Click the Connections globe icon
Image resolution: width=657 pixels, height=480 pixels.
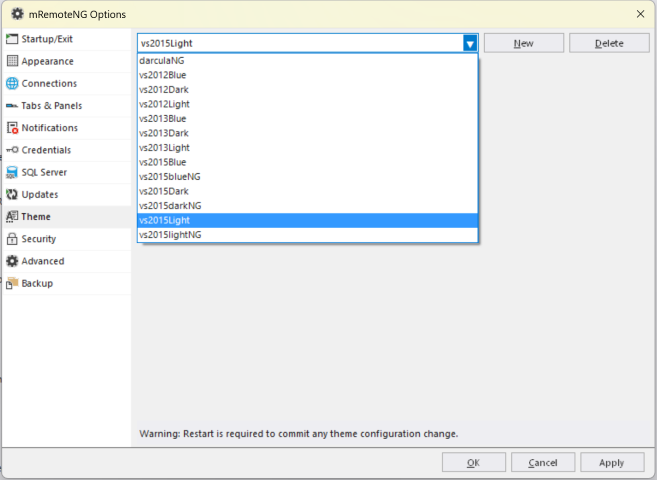tap(12, 83)
